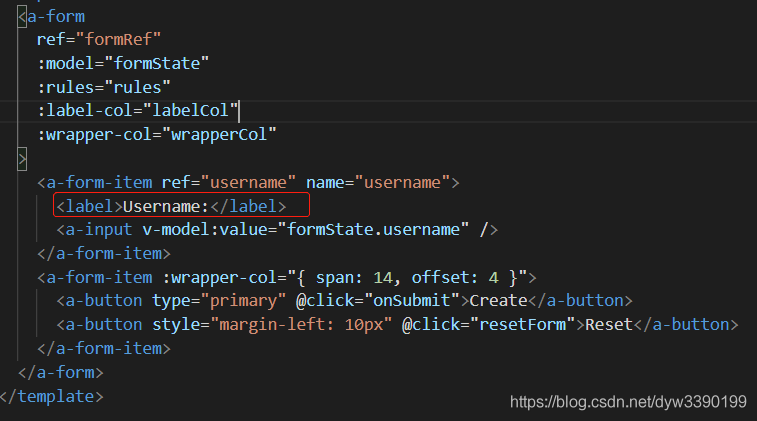Click the :model="formState" attribute line
757x421 pixels.
[x=123, y=63]
